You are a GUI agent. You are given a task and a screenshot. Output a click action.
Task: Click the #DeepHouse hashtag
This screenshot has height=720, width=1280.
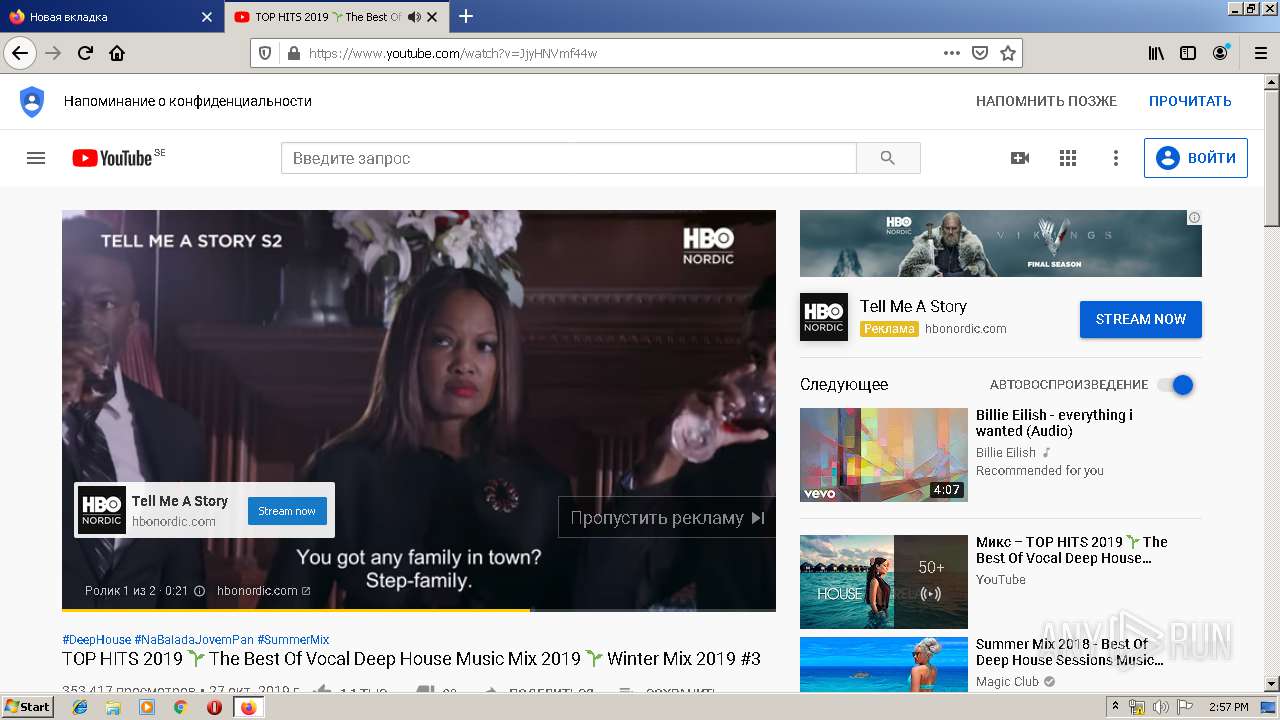coord(96,640)
